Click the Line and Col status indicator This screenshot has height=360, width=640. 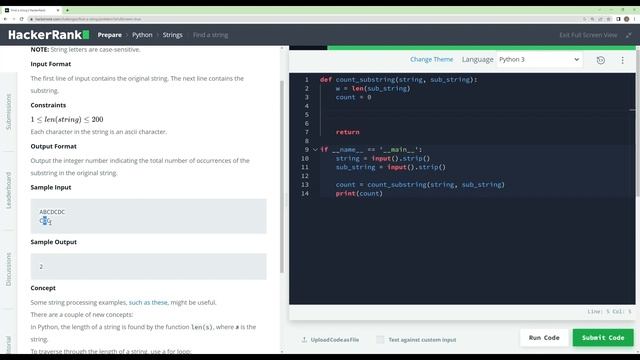[x=609, y=311]
